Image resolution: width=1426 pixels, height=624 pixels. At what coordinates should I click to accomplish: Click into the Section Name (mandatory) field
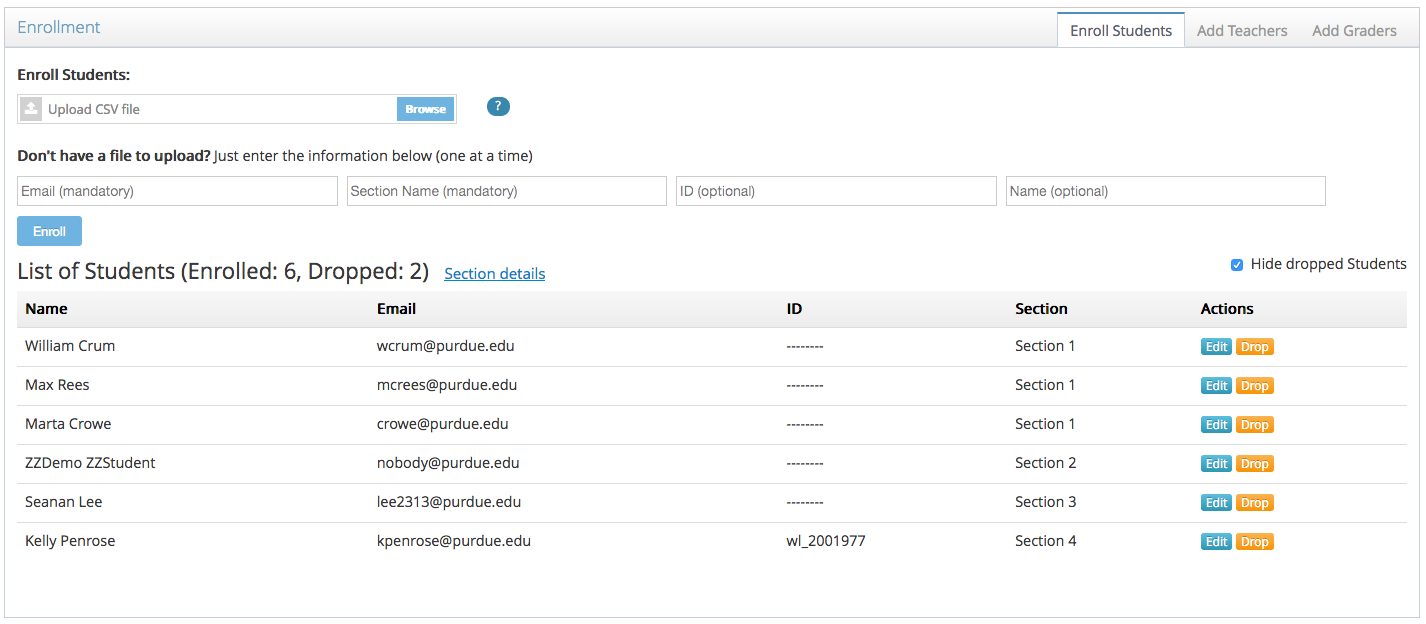point(506,191)
